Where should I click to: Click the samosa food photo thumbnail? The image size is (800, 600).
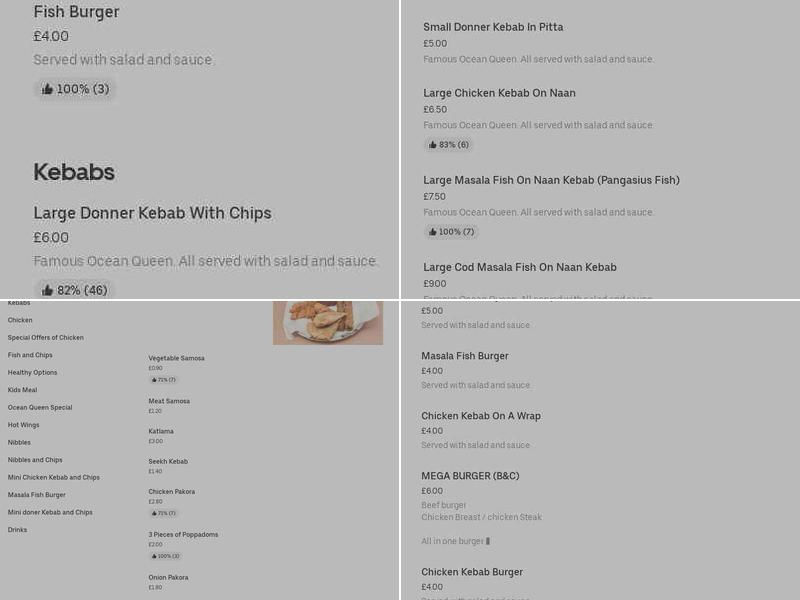coord(328,322)
